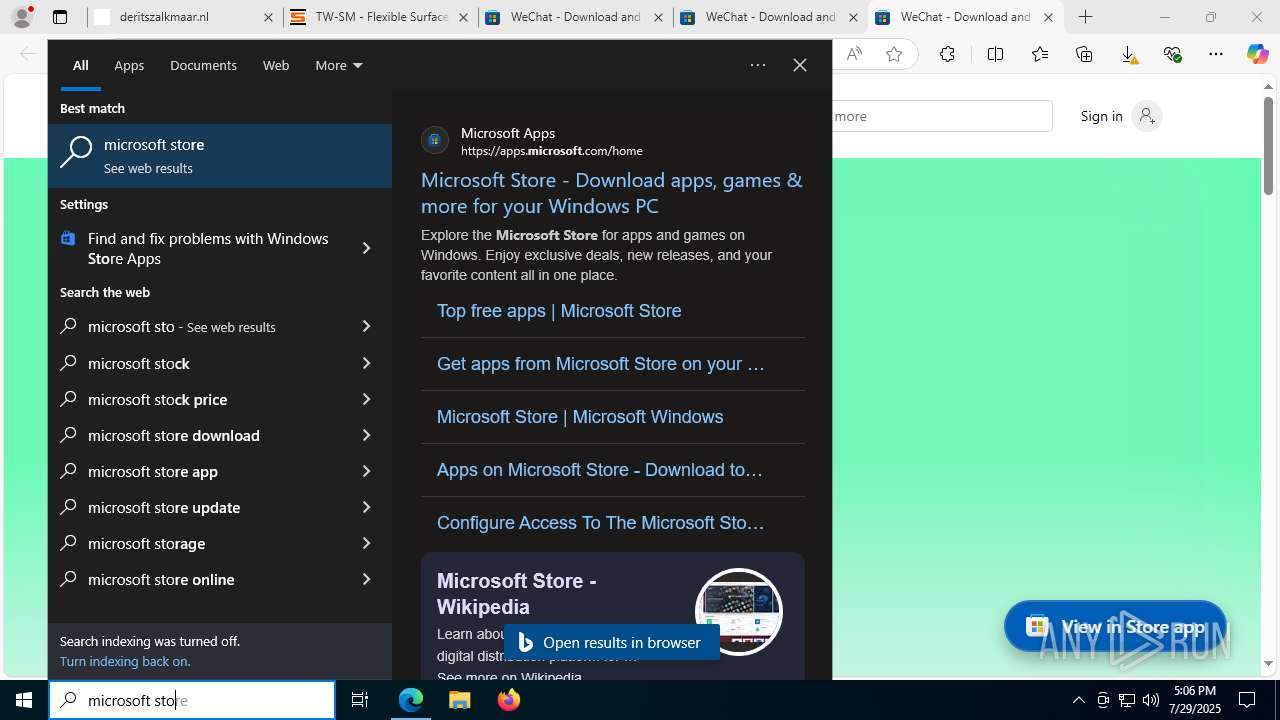Image resolution: width=1280 pixels, height=720 pixels.
Task: Close the deritszalkmaar.nl tab
Action: coord(268,17)
